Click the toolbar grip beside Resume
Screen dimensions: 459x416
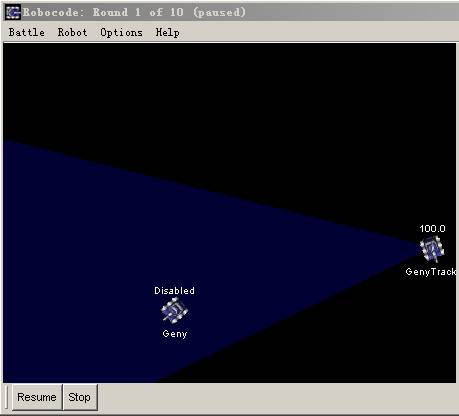[x=7, y=397]
